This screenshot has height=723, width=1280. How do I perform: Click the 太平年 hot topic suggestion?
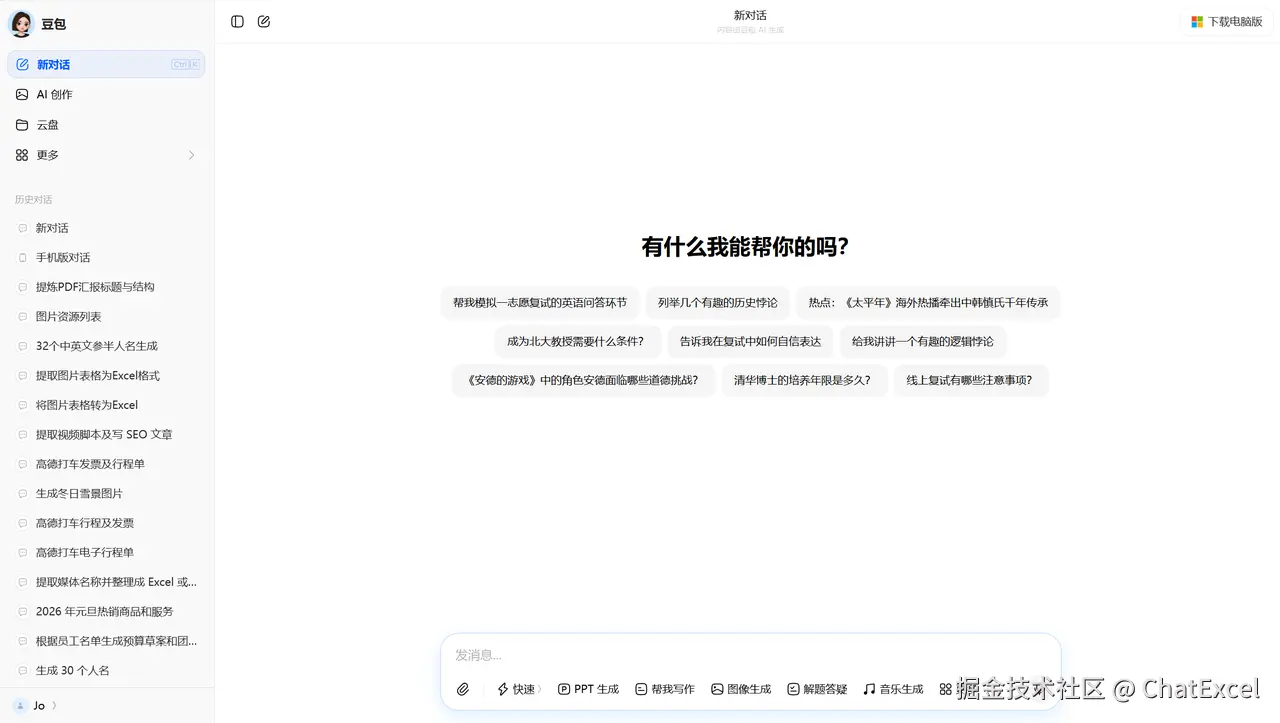click(928, 302)
